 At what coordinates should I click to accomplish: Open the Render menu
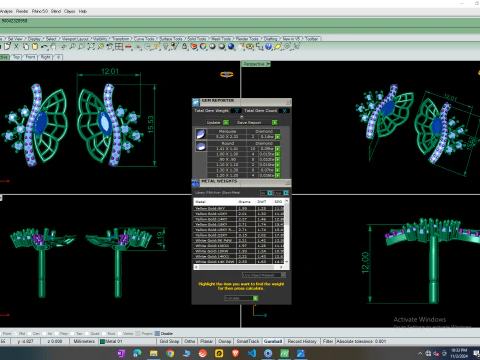tap(22, 11)
